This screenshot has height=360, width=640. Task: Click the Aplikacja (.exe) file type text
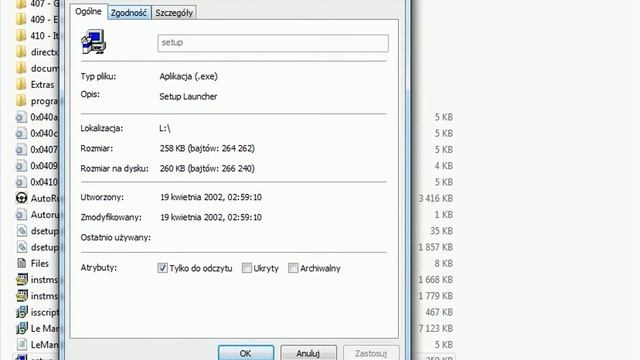click(188, 76)
